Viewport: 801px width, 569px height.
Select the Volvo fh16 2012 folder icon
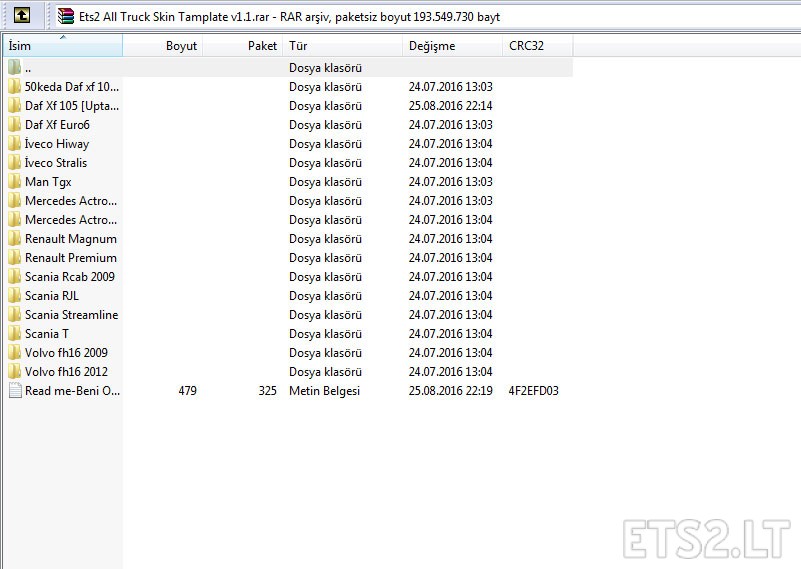(15, 371)
